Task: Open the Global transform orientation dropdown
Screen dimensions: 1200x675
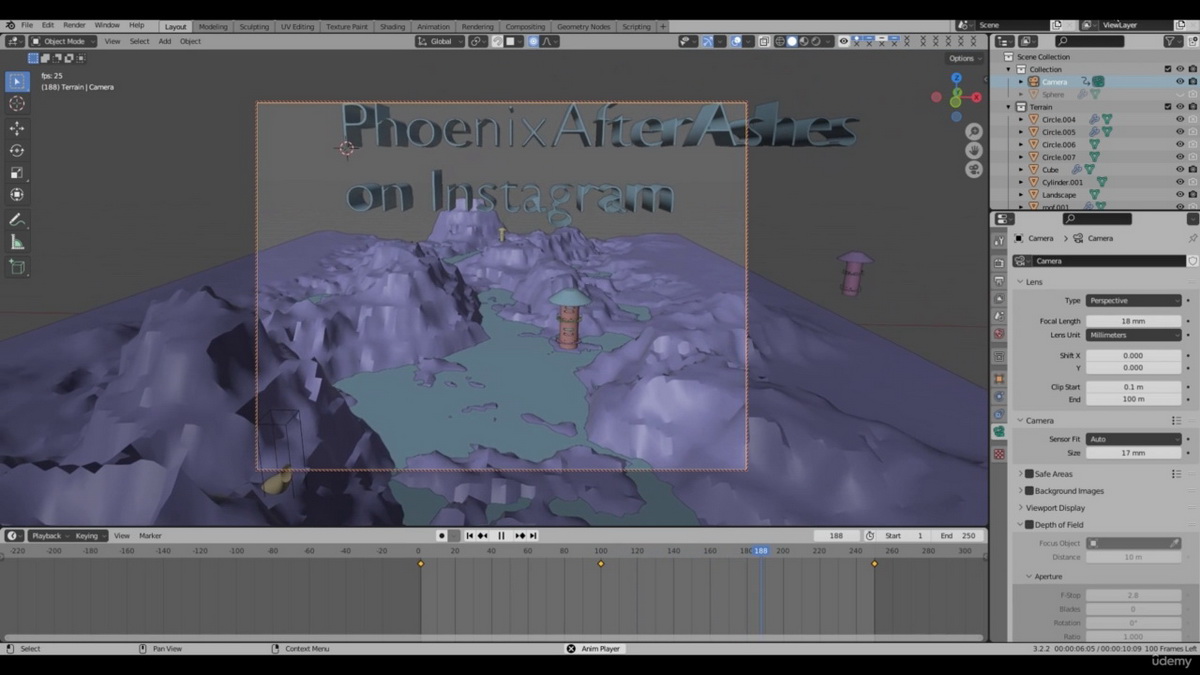Action: click(441, 41)
